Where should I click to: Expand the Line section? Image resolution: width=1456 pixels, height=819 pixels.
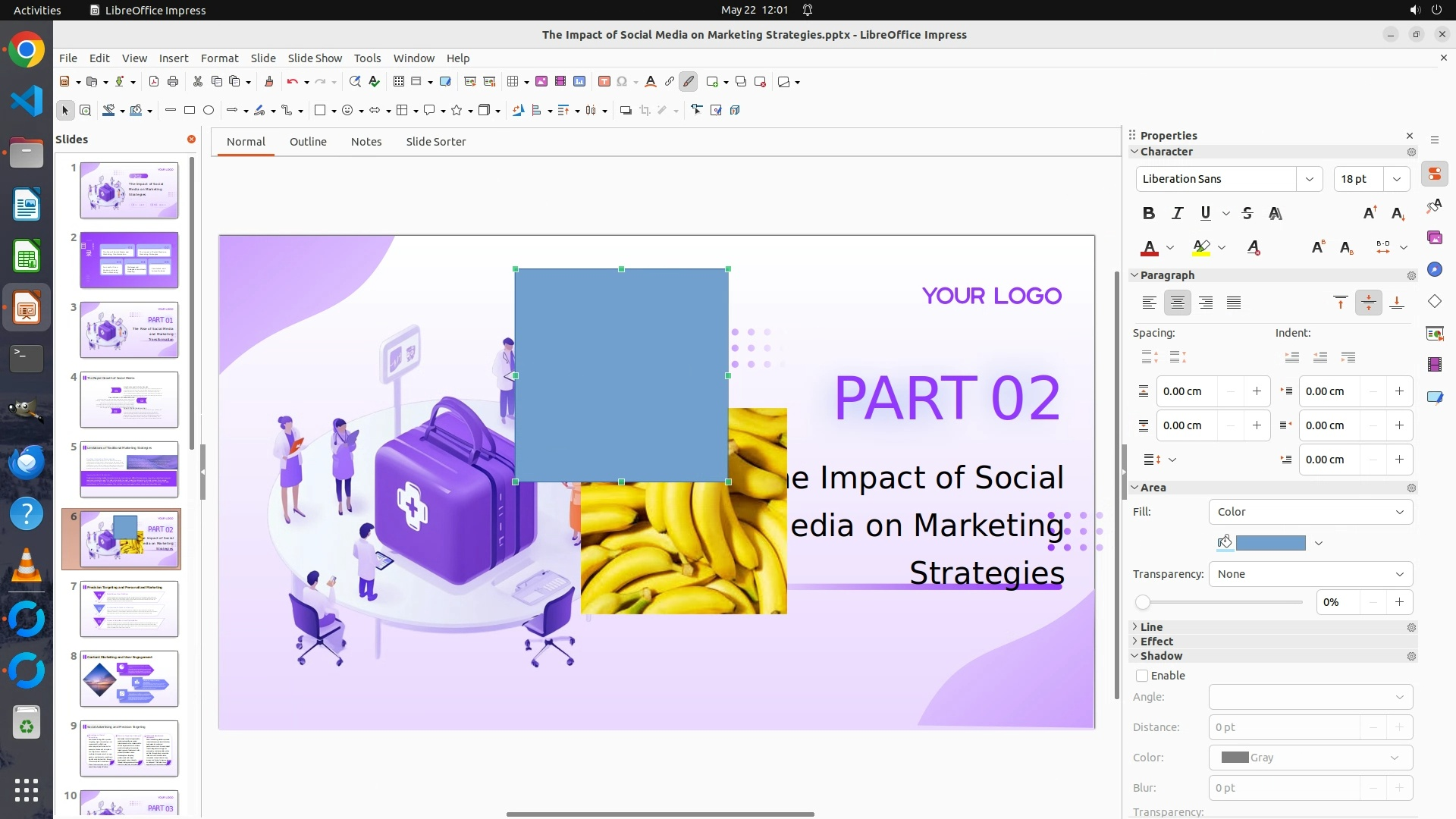(1151, 627)
